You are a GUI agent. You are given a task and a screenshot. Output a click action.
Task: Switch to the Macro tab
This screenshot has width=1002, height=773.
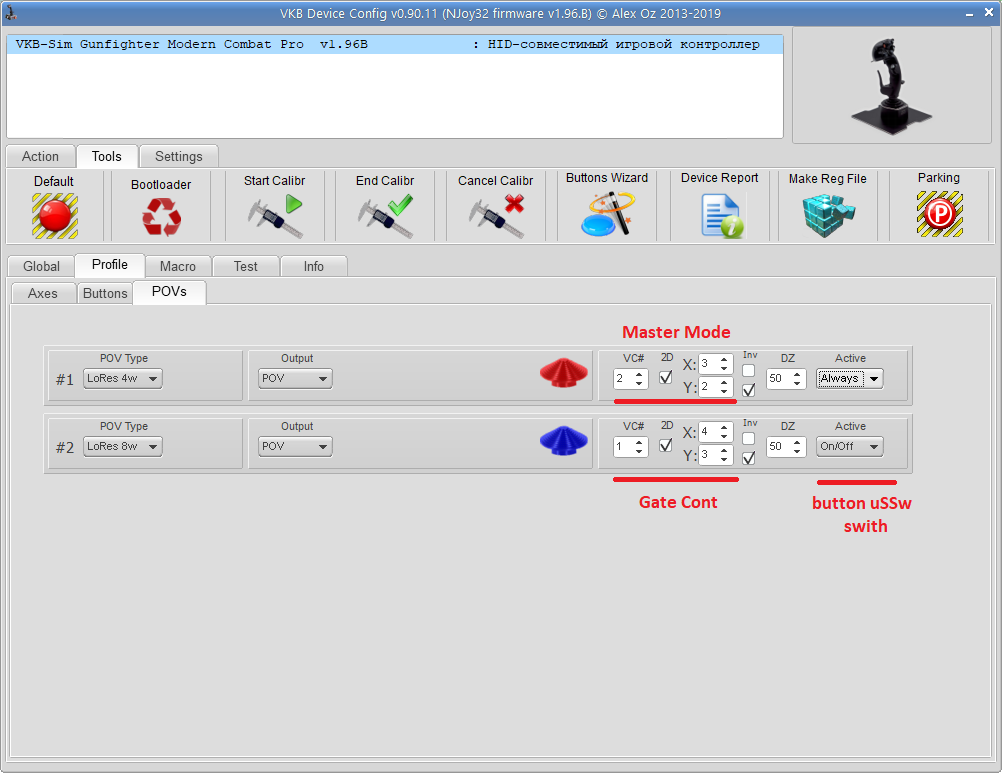[x=178, y=266]
